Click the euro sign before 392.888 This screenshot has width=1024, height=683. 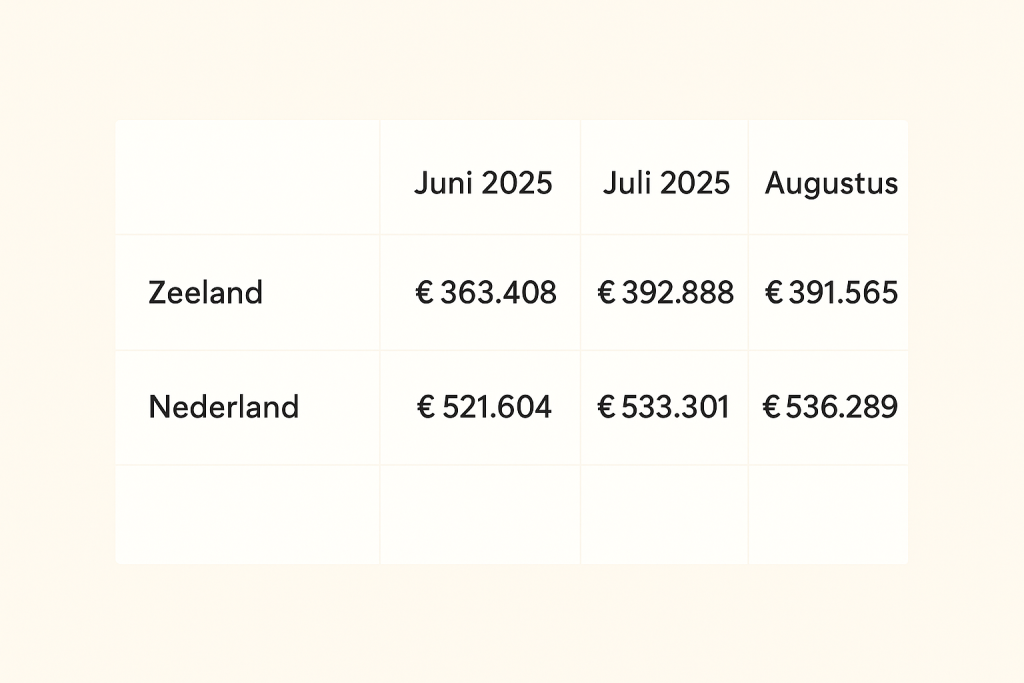[606, 293]
